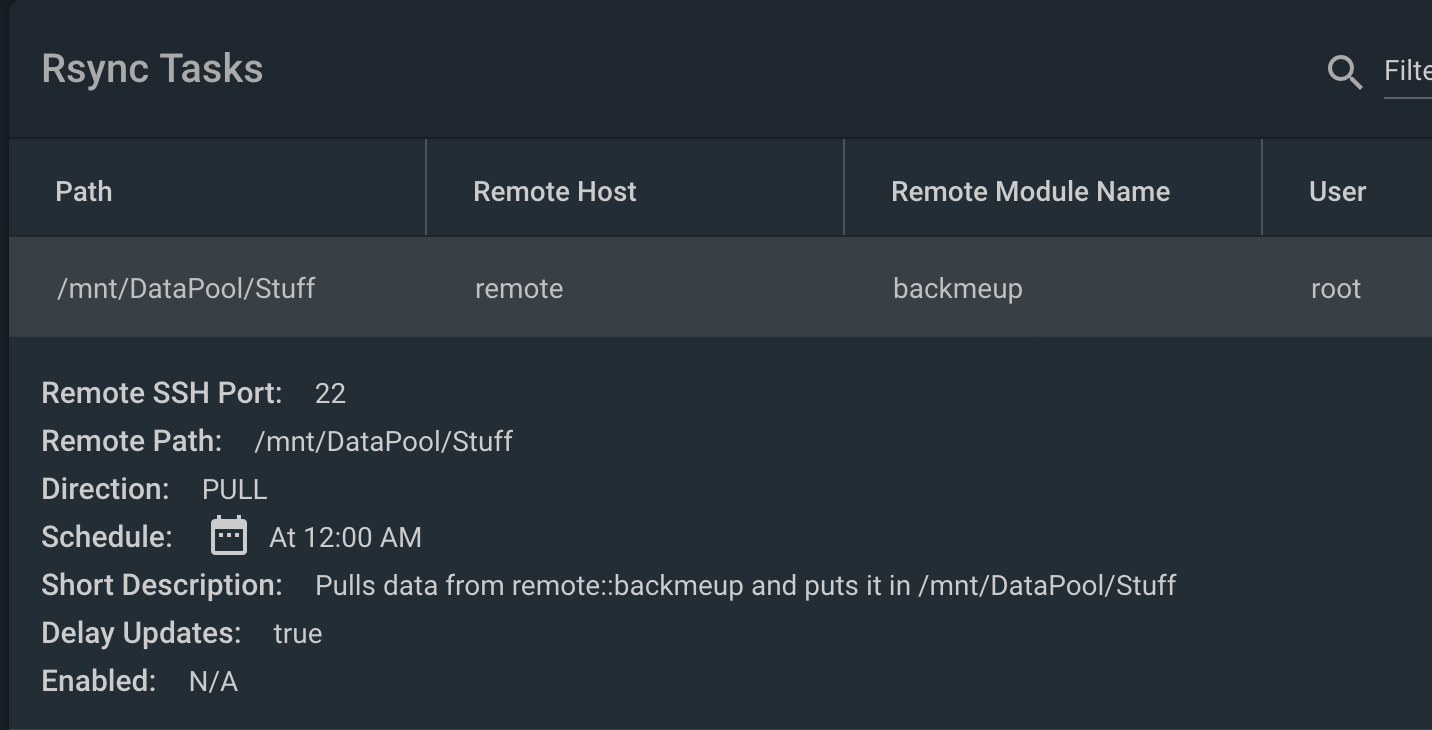
Task: Focus the Filter search field
Action: (1407, 71)
